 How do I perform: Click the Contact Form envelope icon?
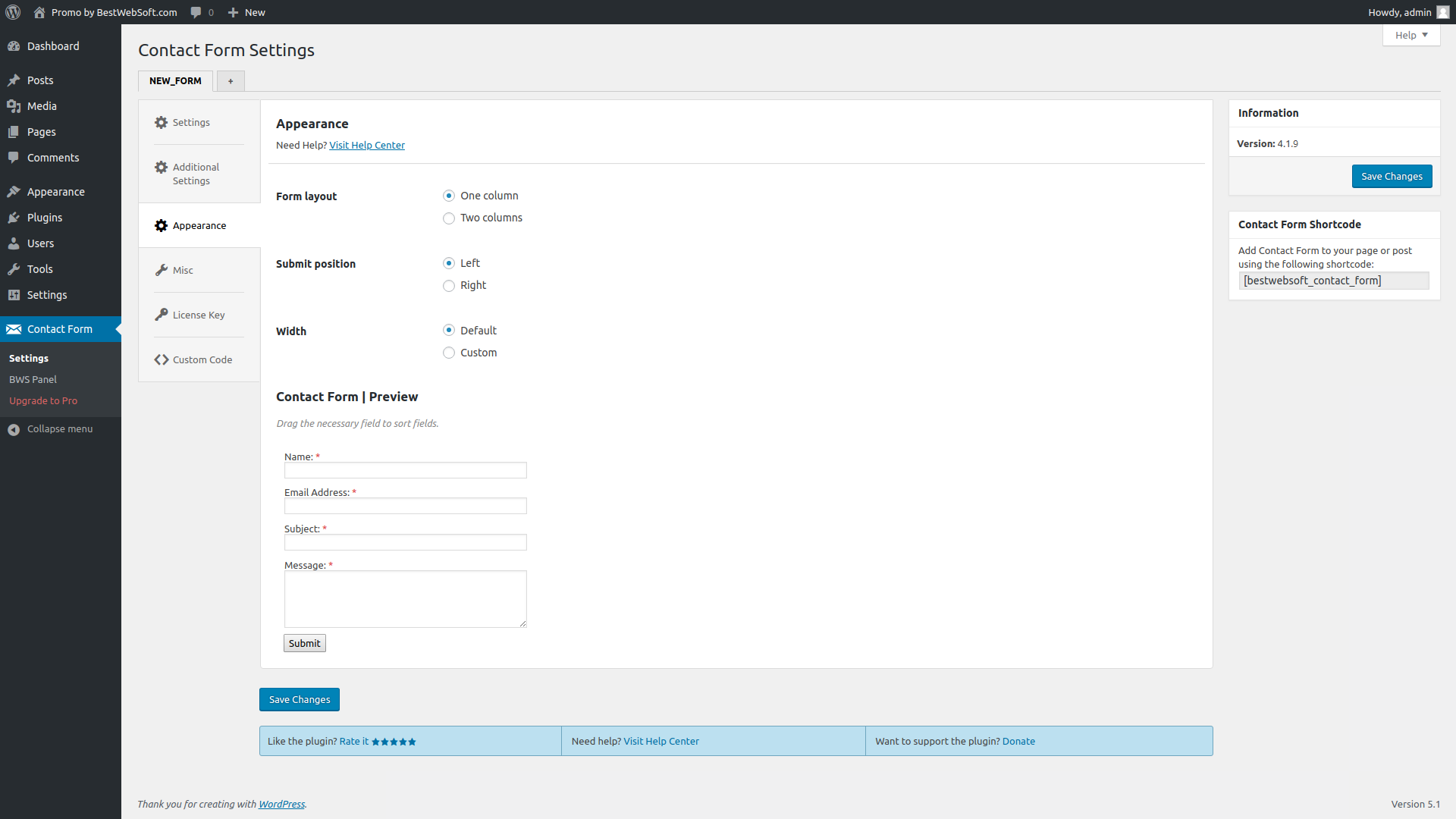(14, 328)
